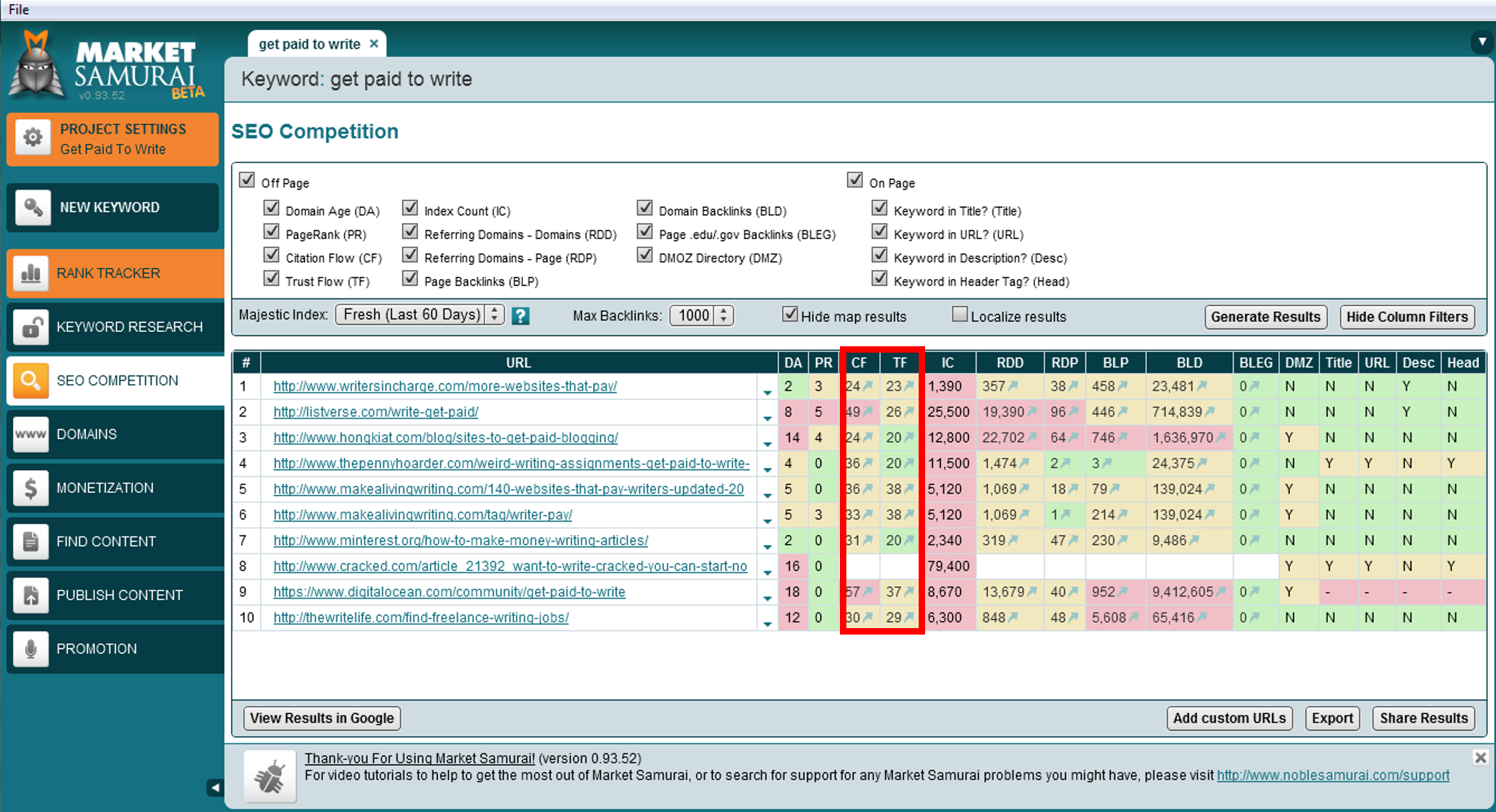Open CF arrow for listverse row (49)
The width and height of the screenshot is (1496, 812).
point(868,412)
